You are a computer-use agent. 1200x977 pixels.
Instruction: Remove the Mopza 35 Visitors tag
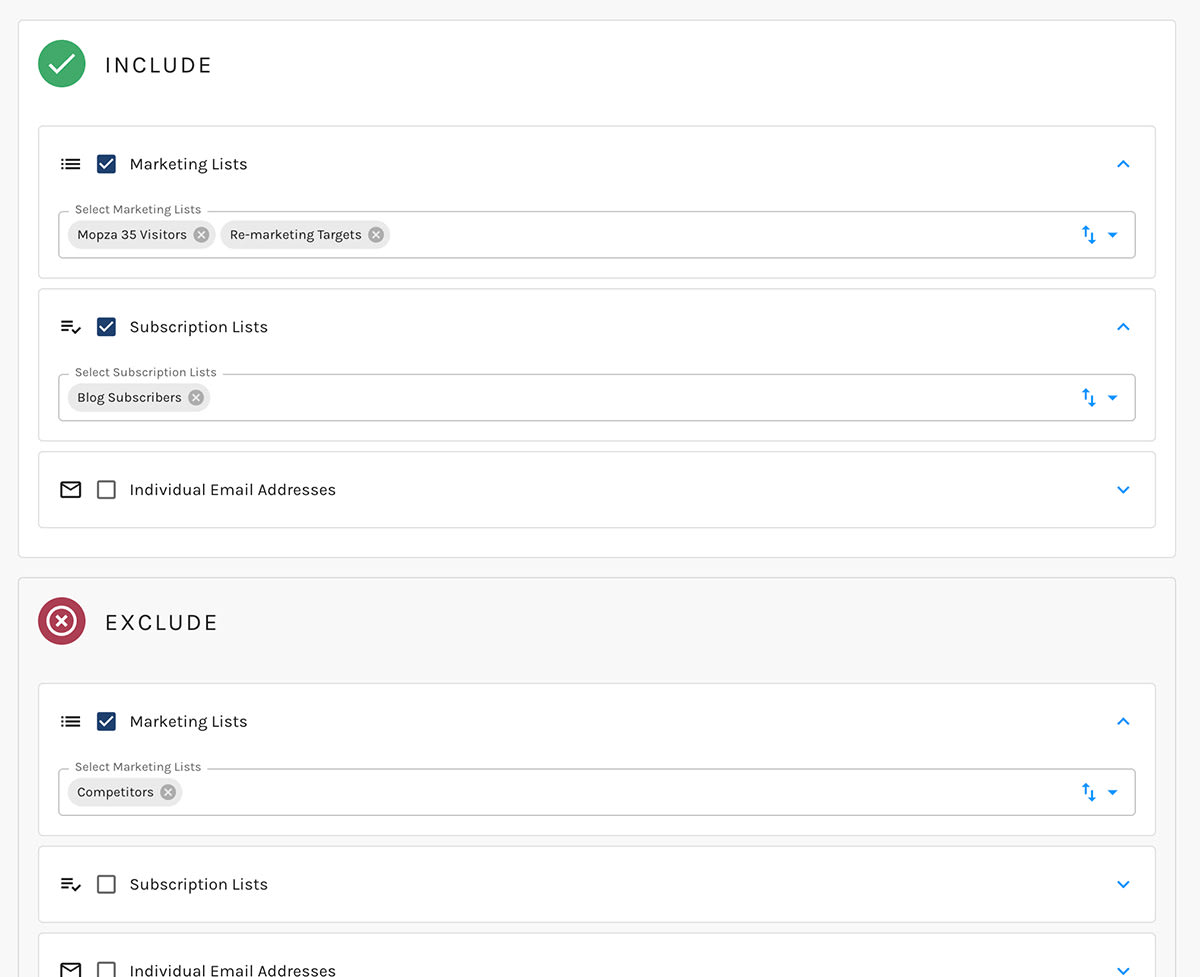(x=201, y=234)
